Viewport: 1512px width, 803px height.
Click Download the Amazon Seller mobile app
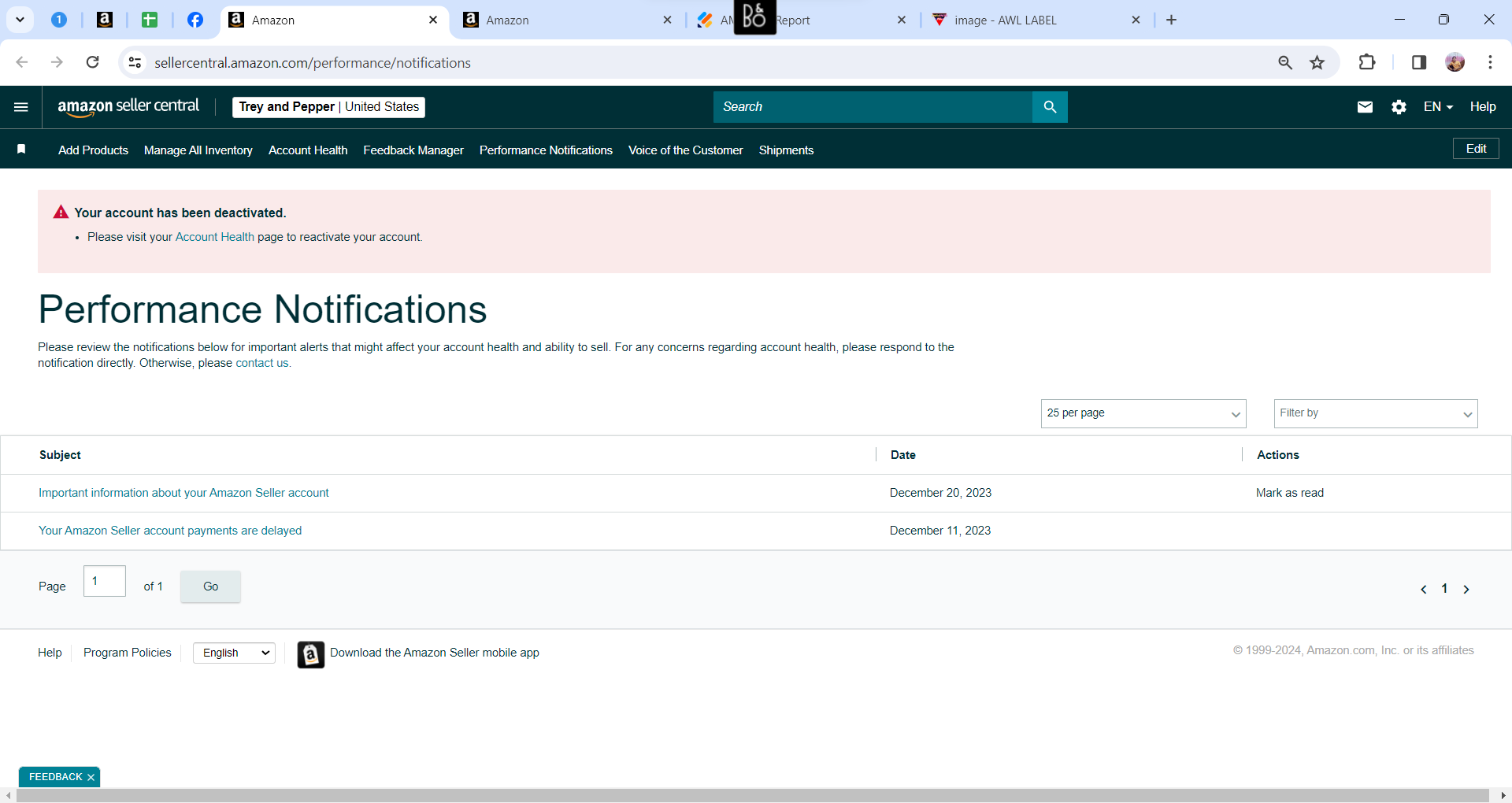tap(435, 653)
